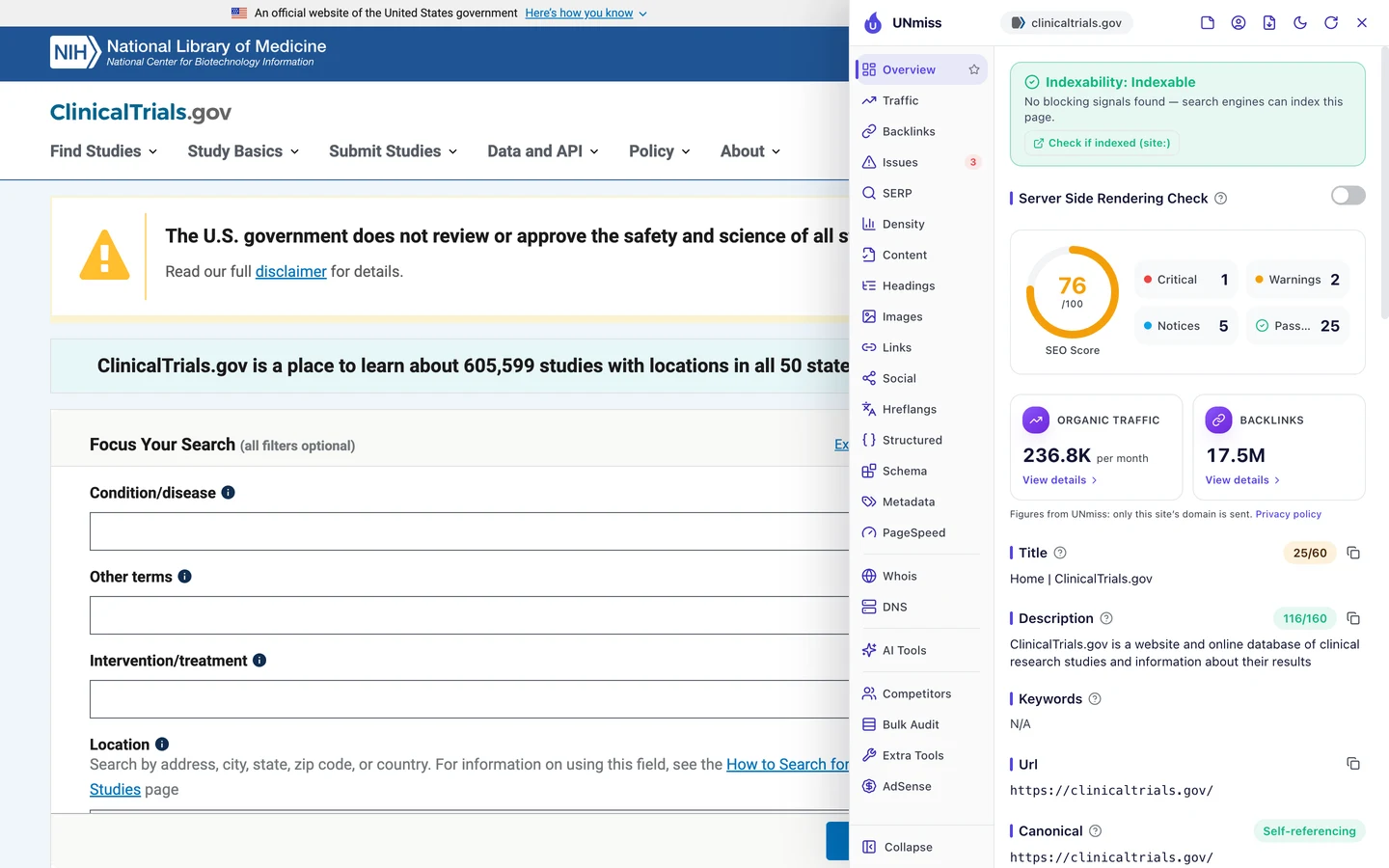This screenshot has width=1389, height=868.
Task: Click the Condition/disease input field
Action: click(470, 531)
